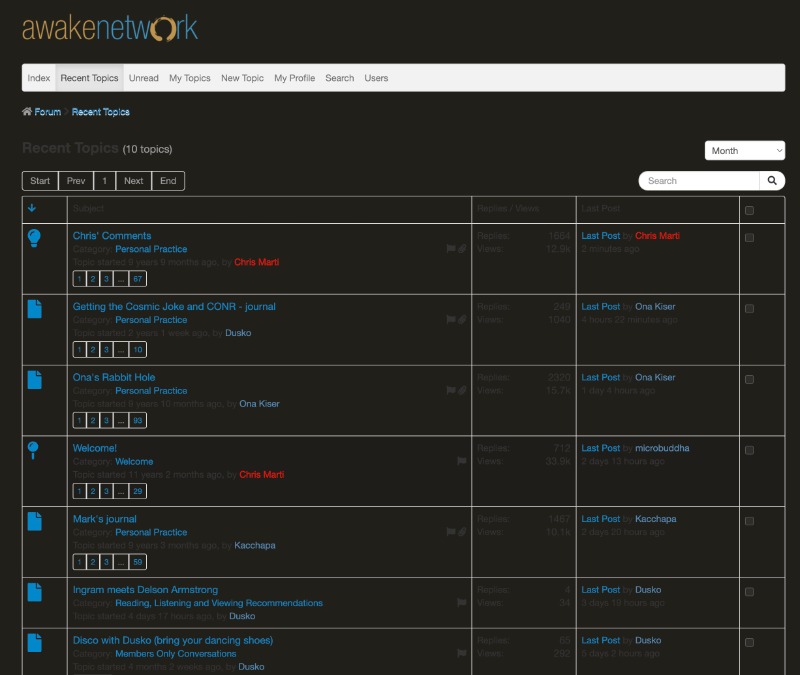Open the Month time filter dropdown
This screenshot has width=800, height=675.
tap(745, 151)
